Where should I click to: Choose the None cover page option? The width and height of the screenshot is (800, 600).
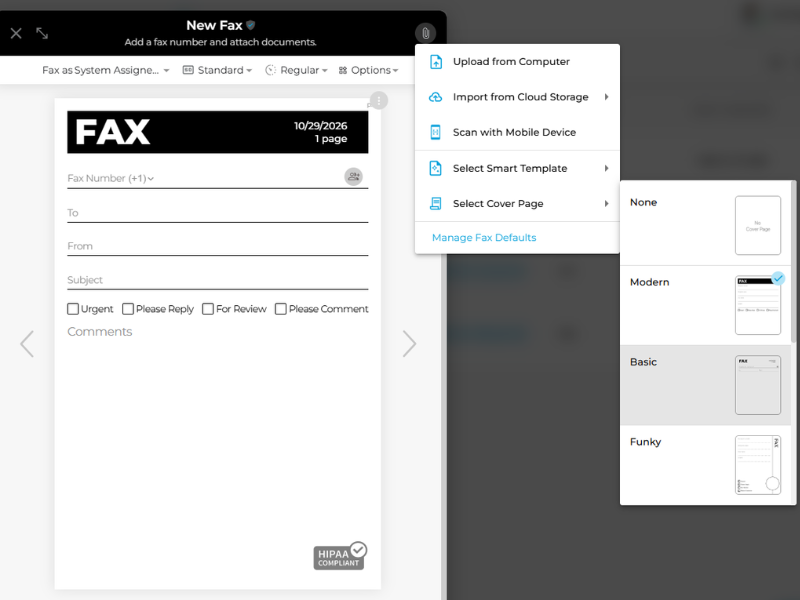[706, 224]
